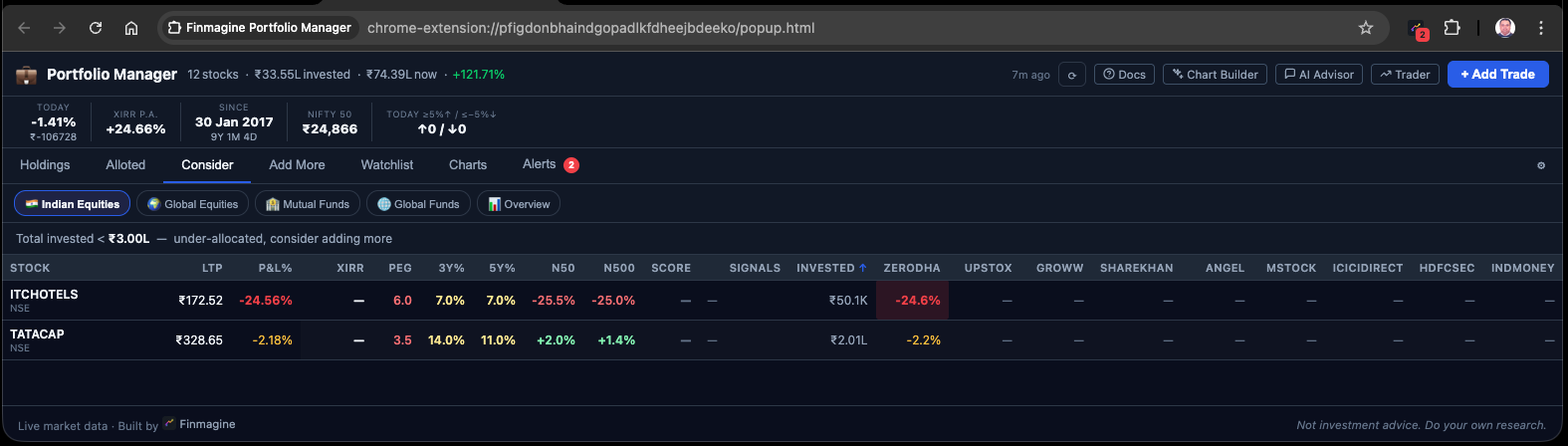Sort by SCORE column header
The height and width of the screenshot is (446, 1568).
pos(671,268)
